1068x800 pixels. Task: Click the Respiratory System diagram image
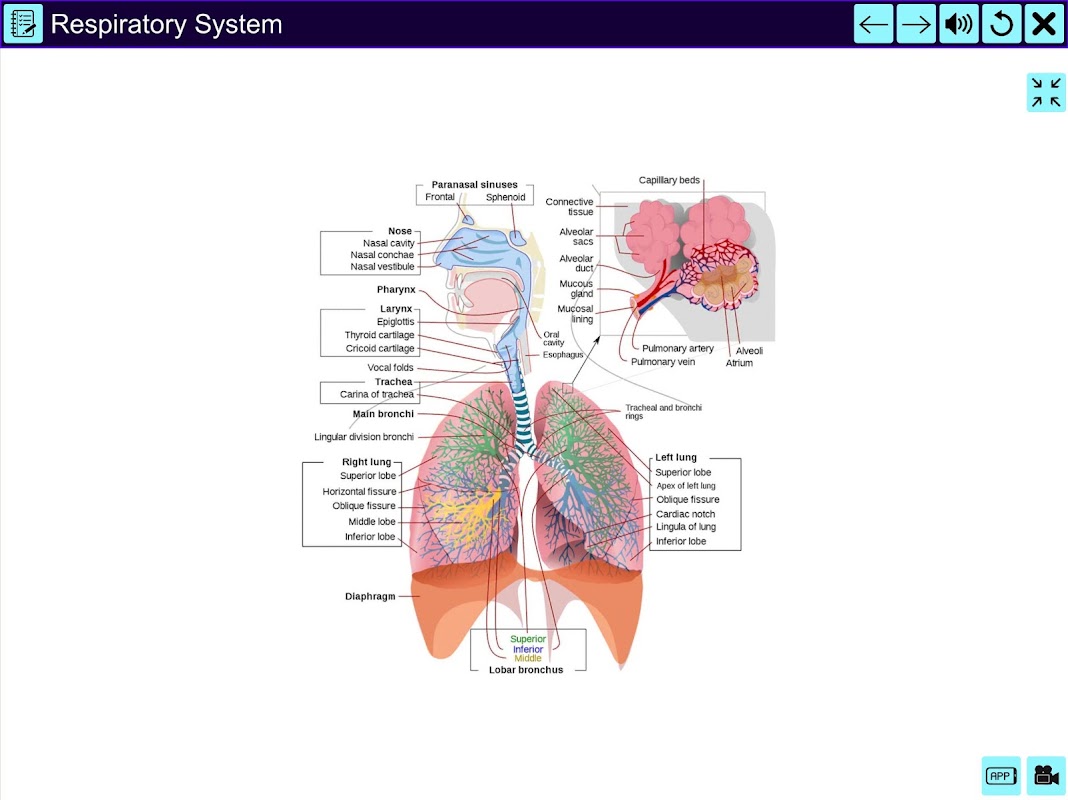pyautogui.click(x=538, y=425)
